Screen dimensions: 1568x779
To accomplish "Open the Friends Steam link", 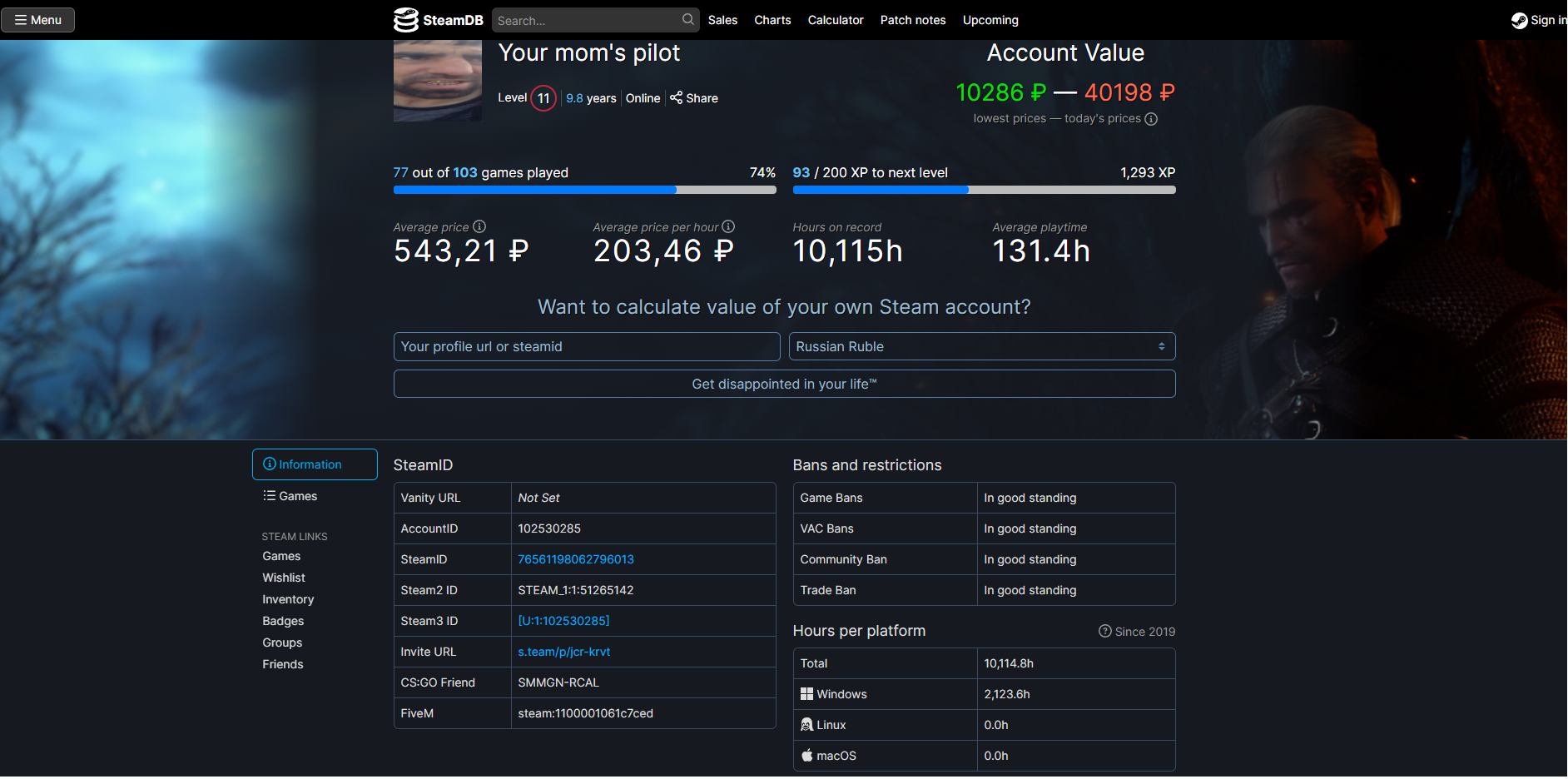I will click(283, 664).
